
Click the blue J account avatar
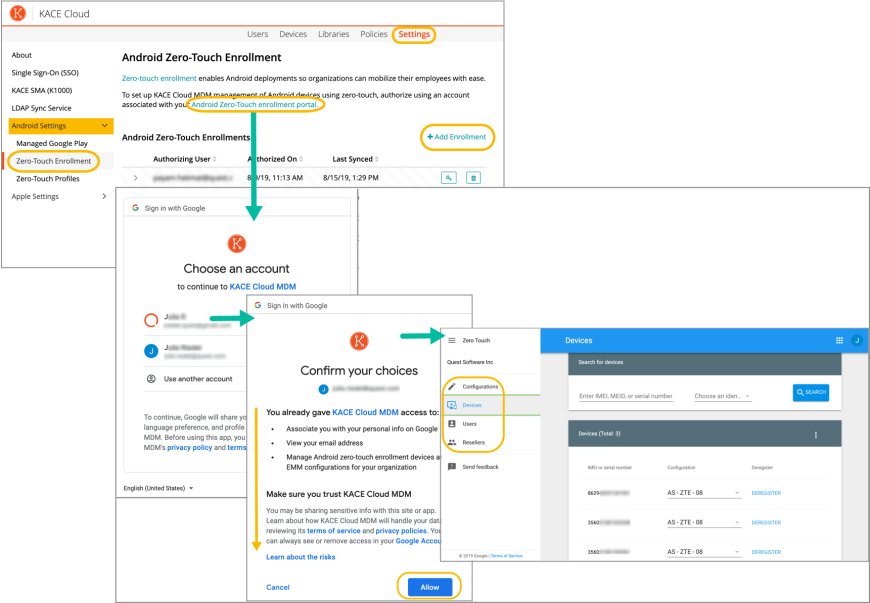pyautogui.click(x=857, y=340)
